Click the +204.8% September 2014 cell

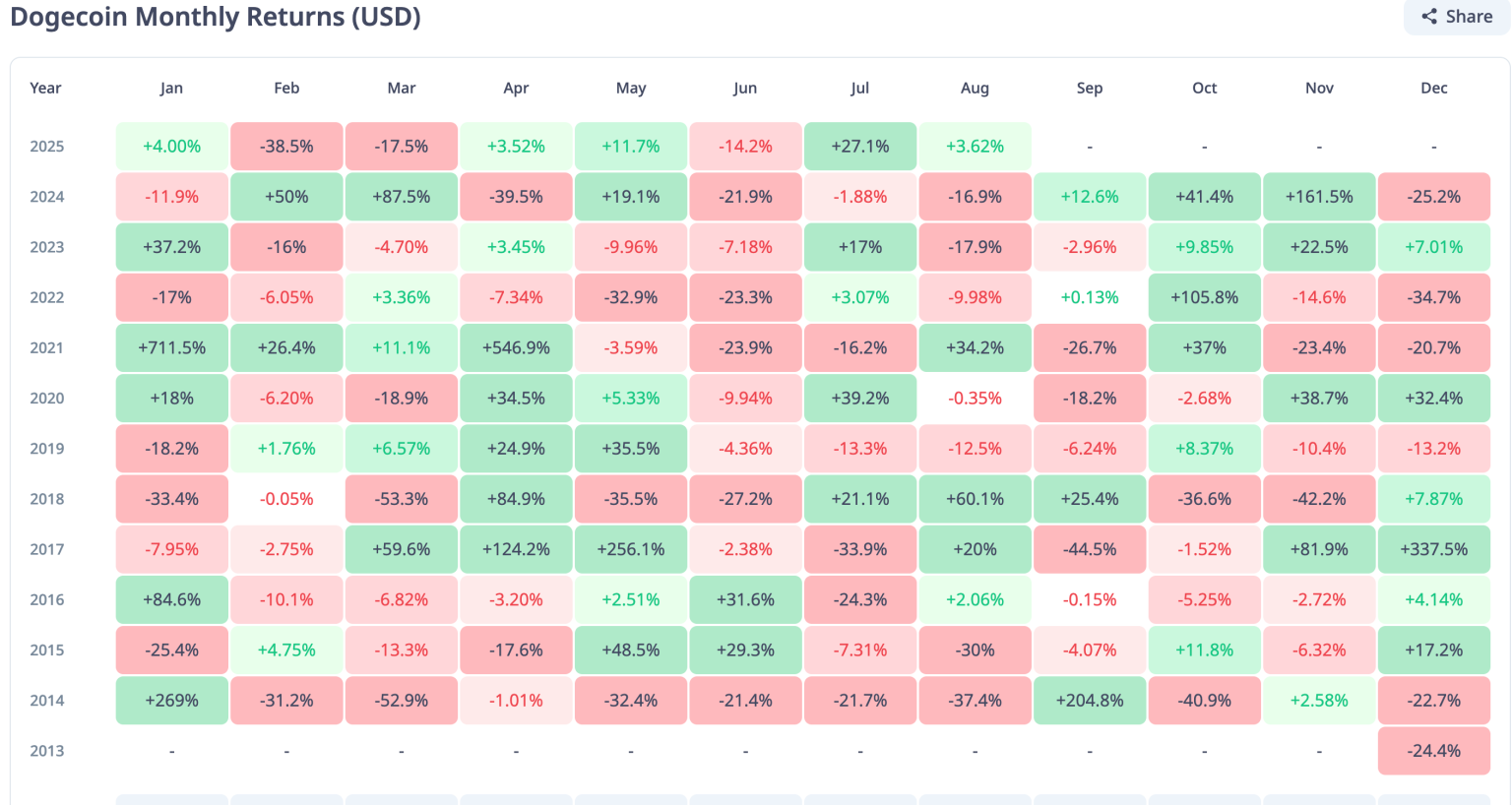(1090, 701)
